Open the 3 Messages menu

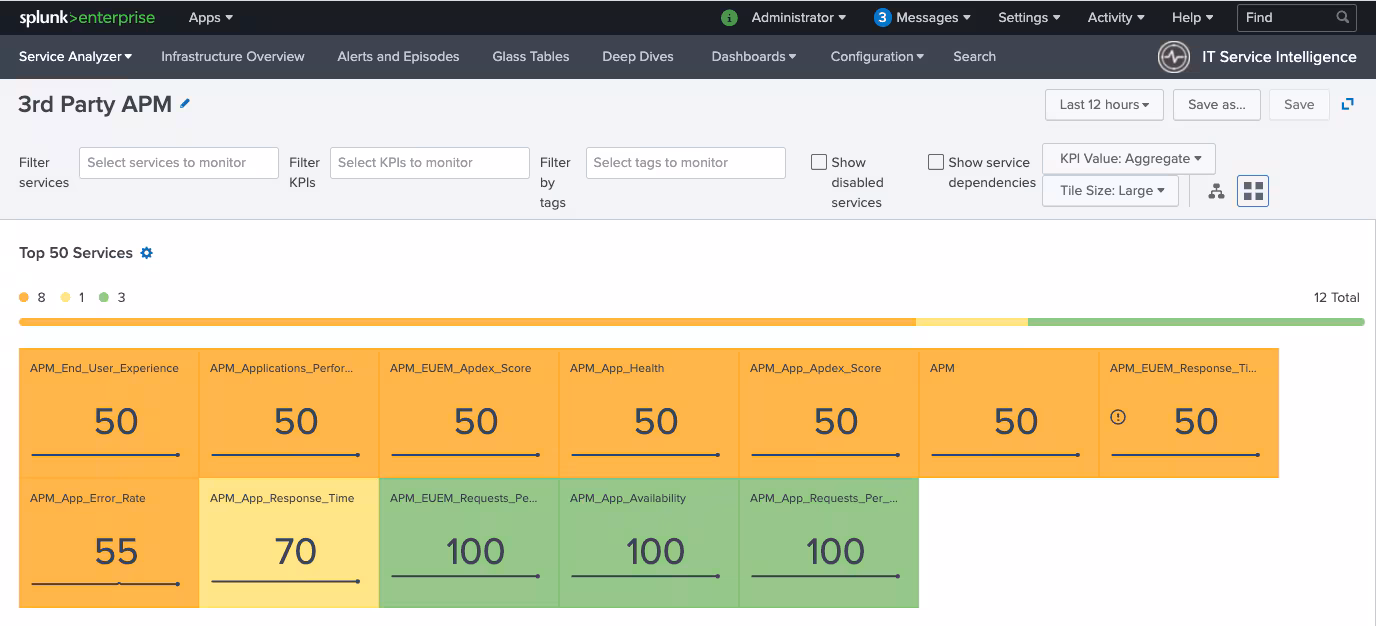tap(922, 18)
